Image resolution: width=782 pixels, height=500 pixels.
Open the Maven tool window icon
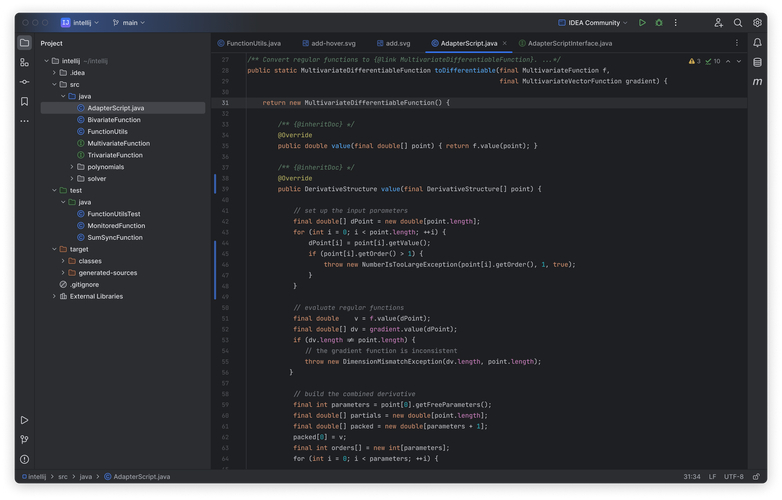click(757, 82)
